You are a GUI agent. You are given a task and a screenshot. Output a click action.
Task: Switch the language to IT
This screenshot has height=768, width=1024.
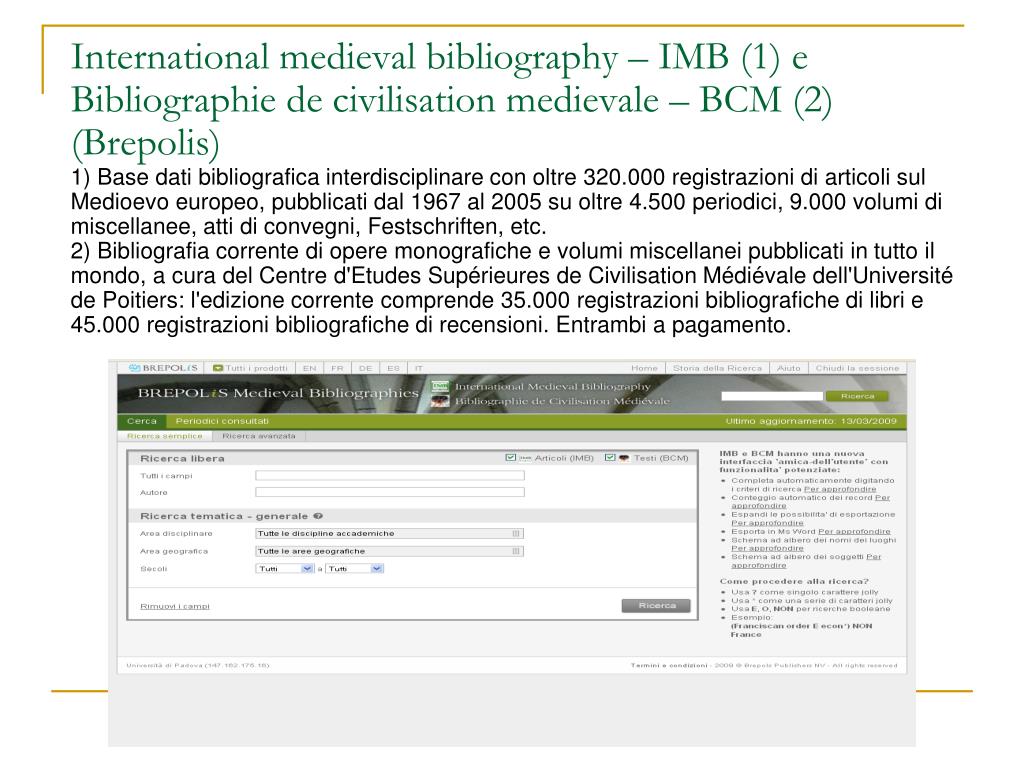[x=419, y=368]
